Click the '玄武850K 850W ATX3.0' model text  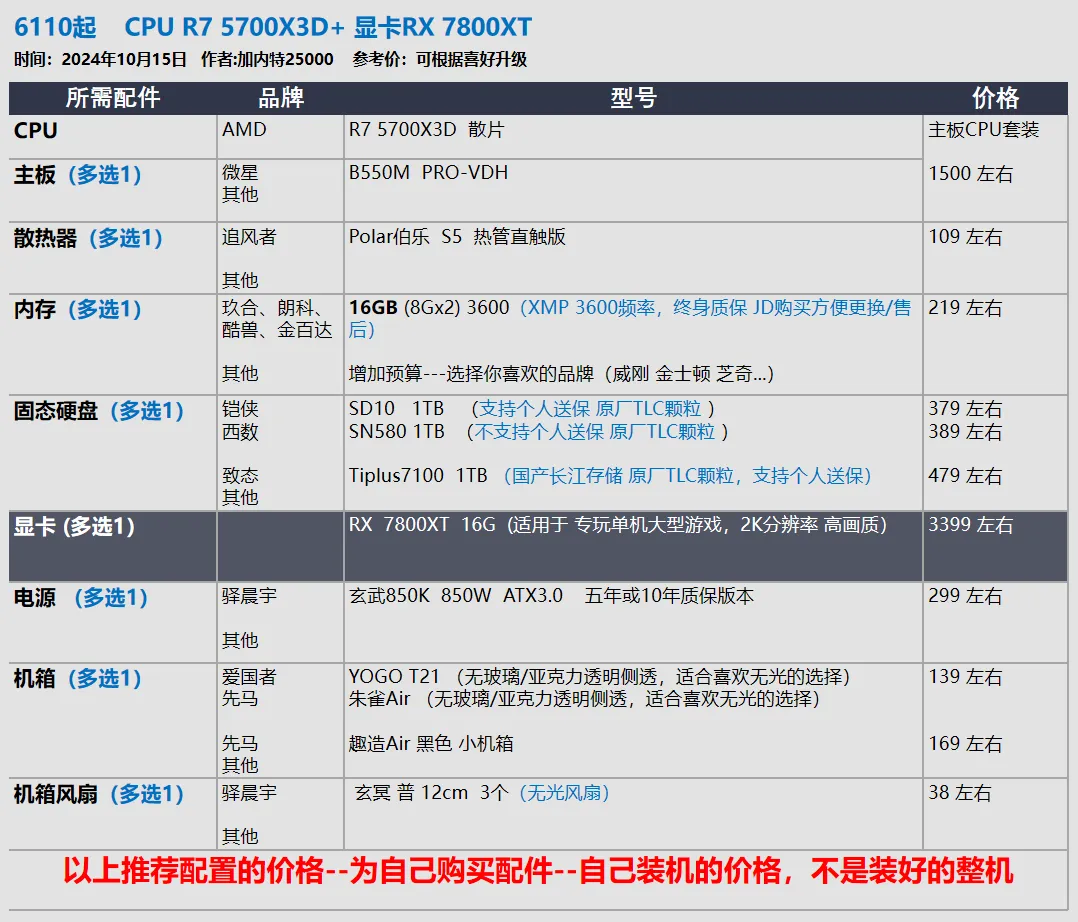pos(456,596)
